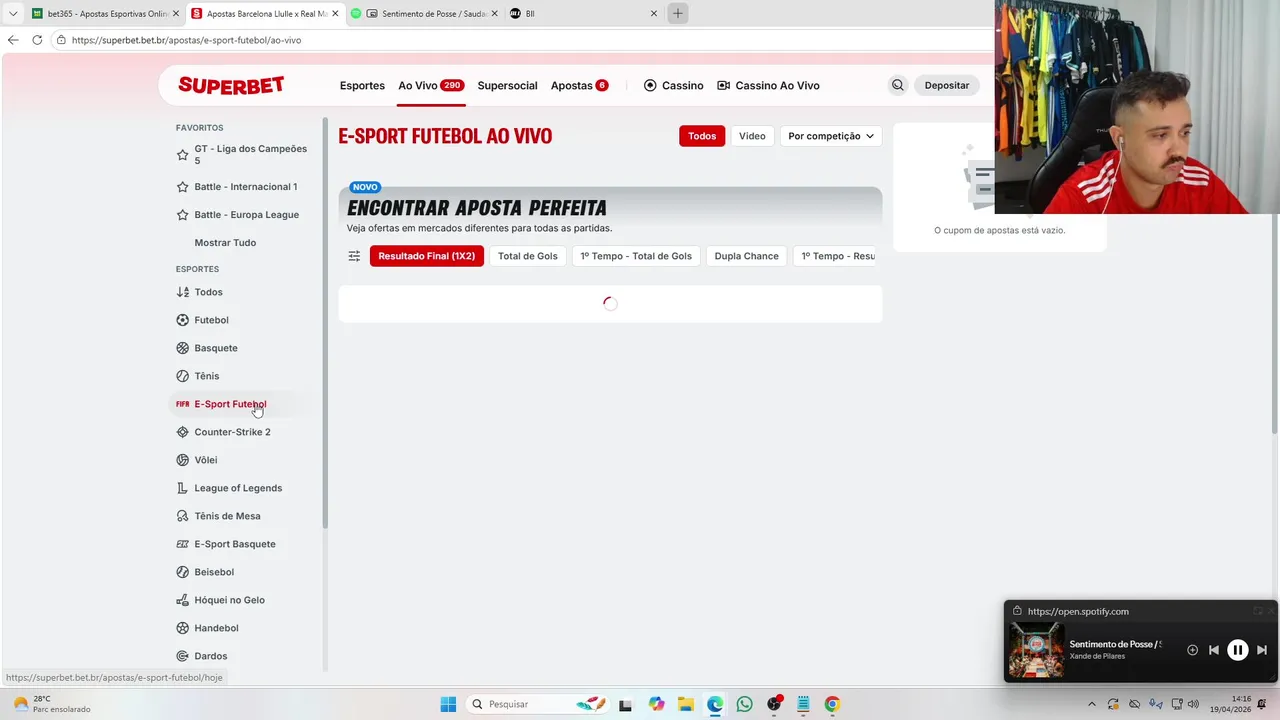Switch to the bet365 browser tab

click(104, 13)
